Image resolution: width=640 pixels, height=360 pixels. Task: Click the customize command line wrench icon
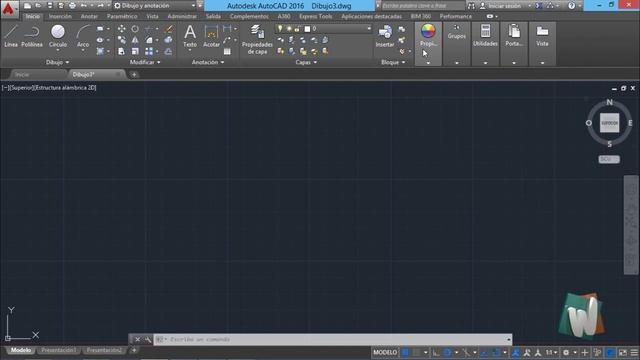(x=148, y=339)
